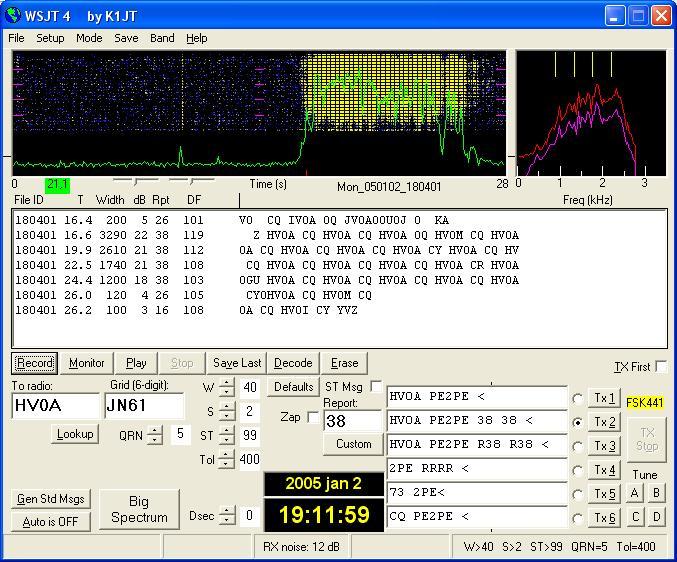Adjust the QRN spinner arrows
The height and width of the screenshot is (562, 677).
tap(155, 434)
